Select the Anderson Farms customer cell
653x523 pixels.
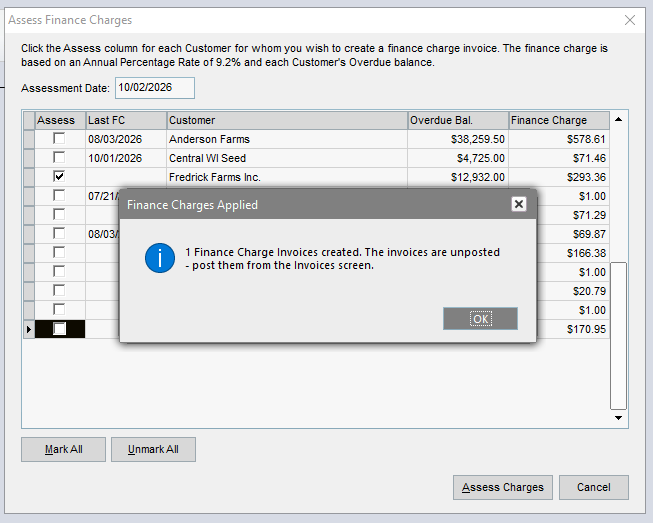coord(287,139)
